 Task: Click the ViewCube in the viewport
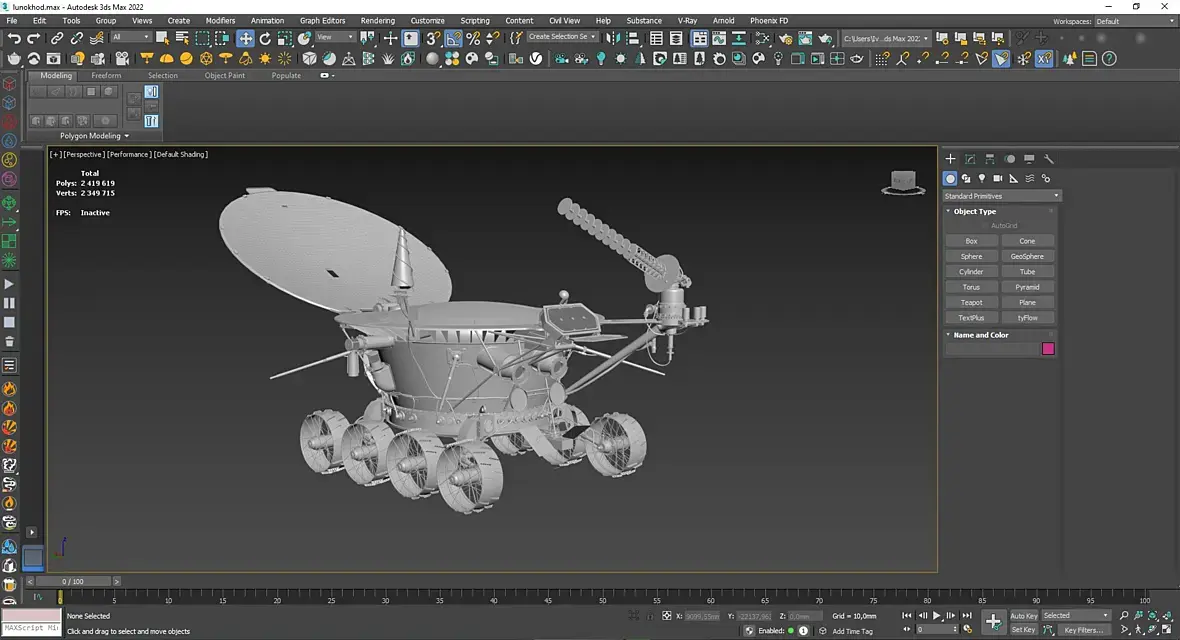point(903,182)
